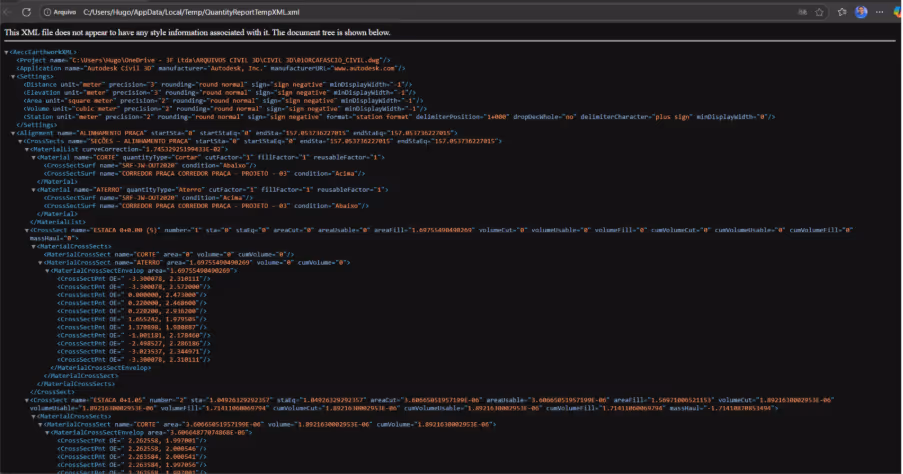The height and width of the screenshot is (474, 903).
Task: Collapse the CrossSects SEÇÕES node
Action: click(20, 141)
